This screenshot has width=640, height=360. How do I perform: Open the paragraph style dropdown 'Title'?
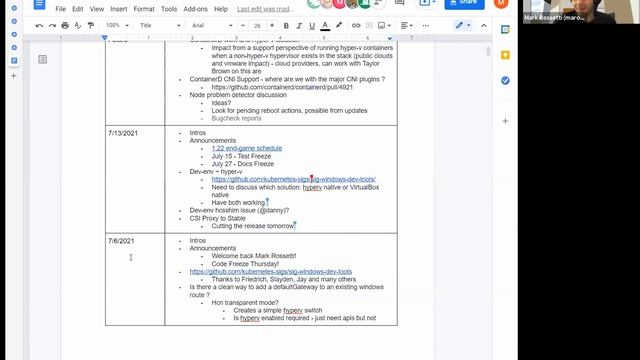tap(160, 25)
